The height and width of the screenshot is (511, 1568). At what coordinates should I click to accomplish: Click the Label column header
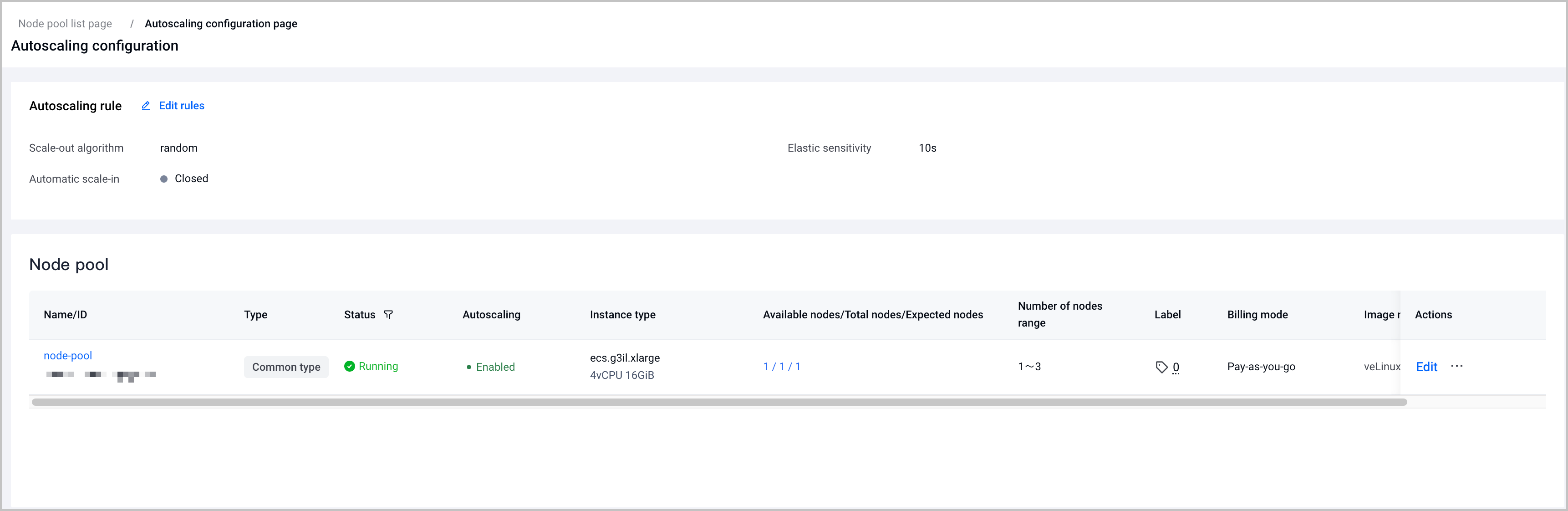pos(1167,315)
